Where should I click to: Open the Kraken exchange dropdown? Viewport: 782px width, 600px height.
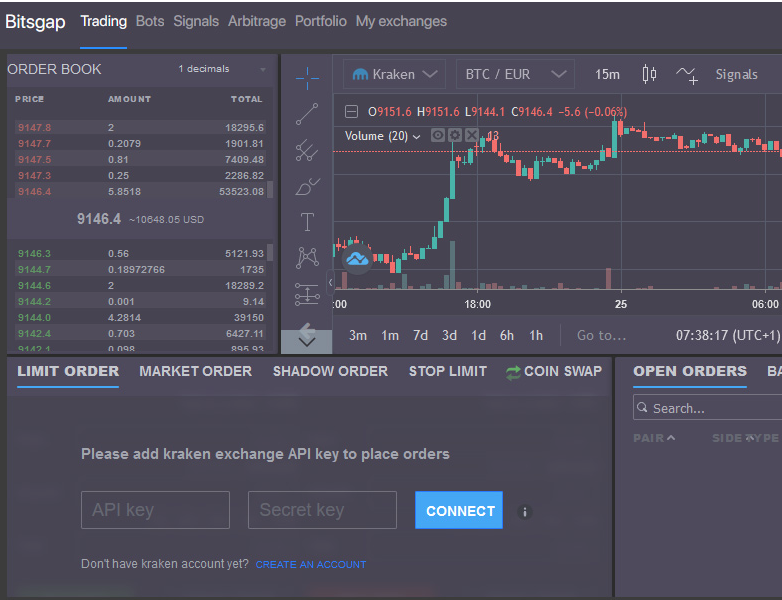(x=394, y=74)
